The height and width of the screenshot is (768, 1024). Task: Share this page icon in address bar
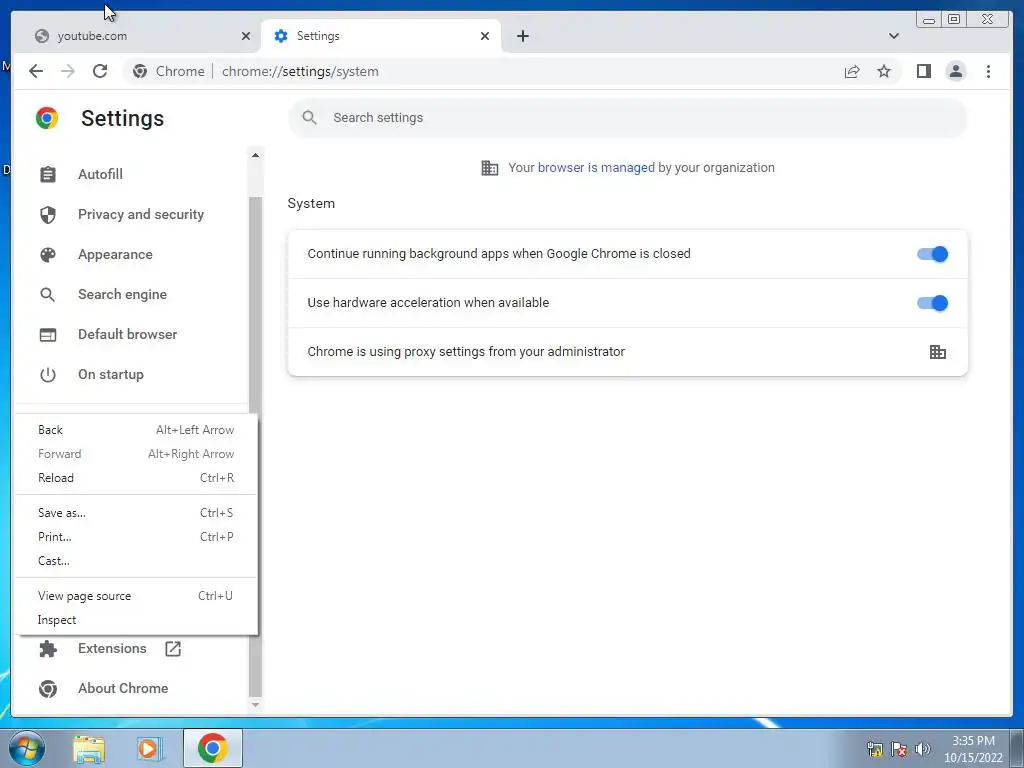pyautogui.click(x=852, y=71)
